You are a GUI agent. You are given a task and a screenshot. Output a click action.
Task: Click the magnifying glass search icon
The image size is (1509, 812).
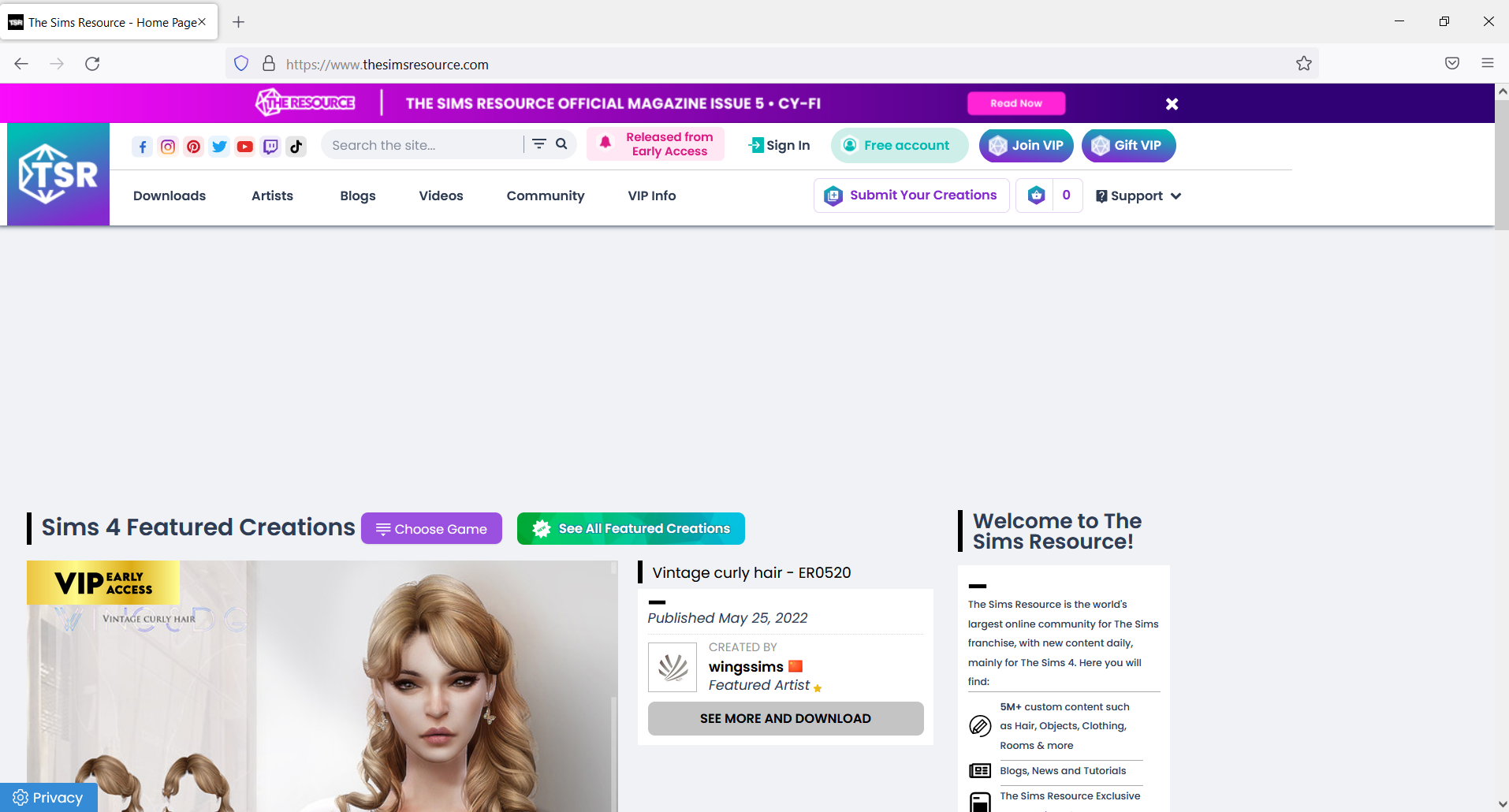click(x=561, y=144)
